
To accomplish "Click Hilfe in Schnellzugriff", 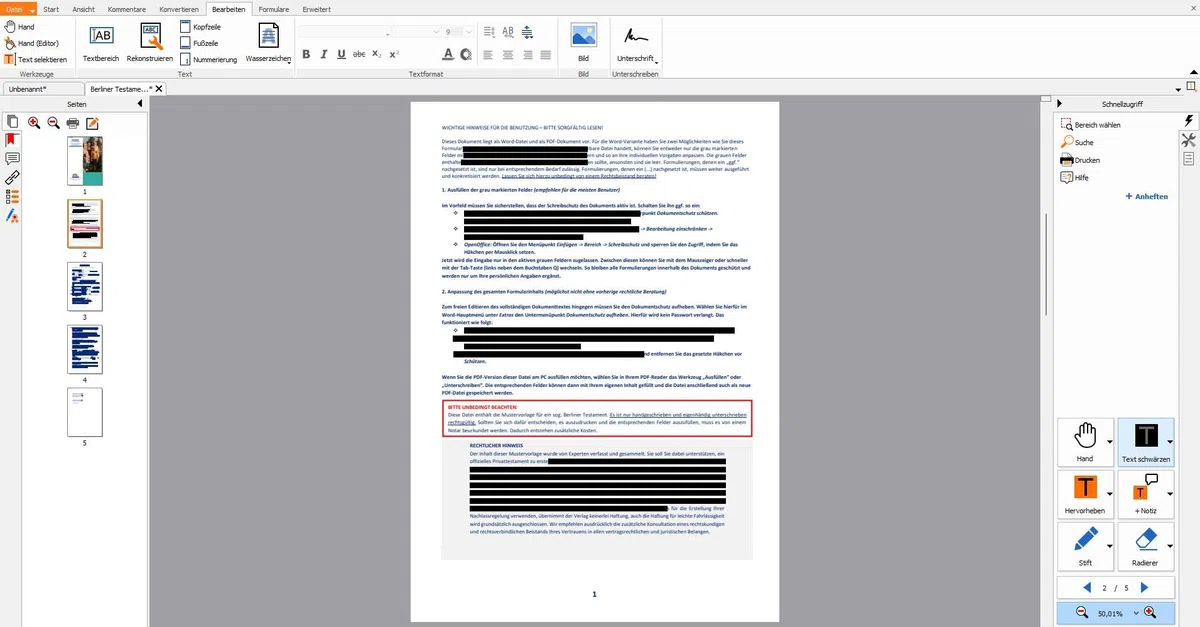I will click(1075, 177).
